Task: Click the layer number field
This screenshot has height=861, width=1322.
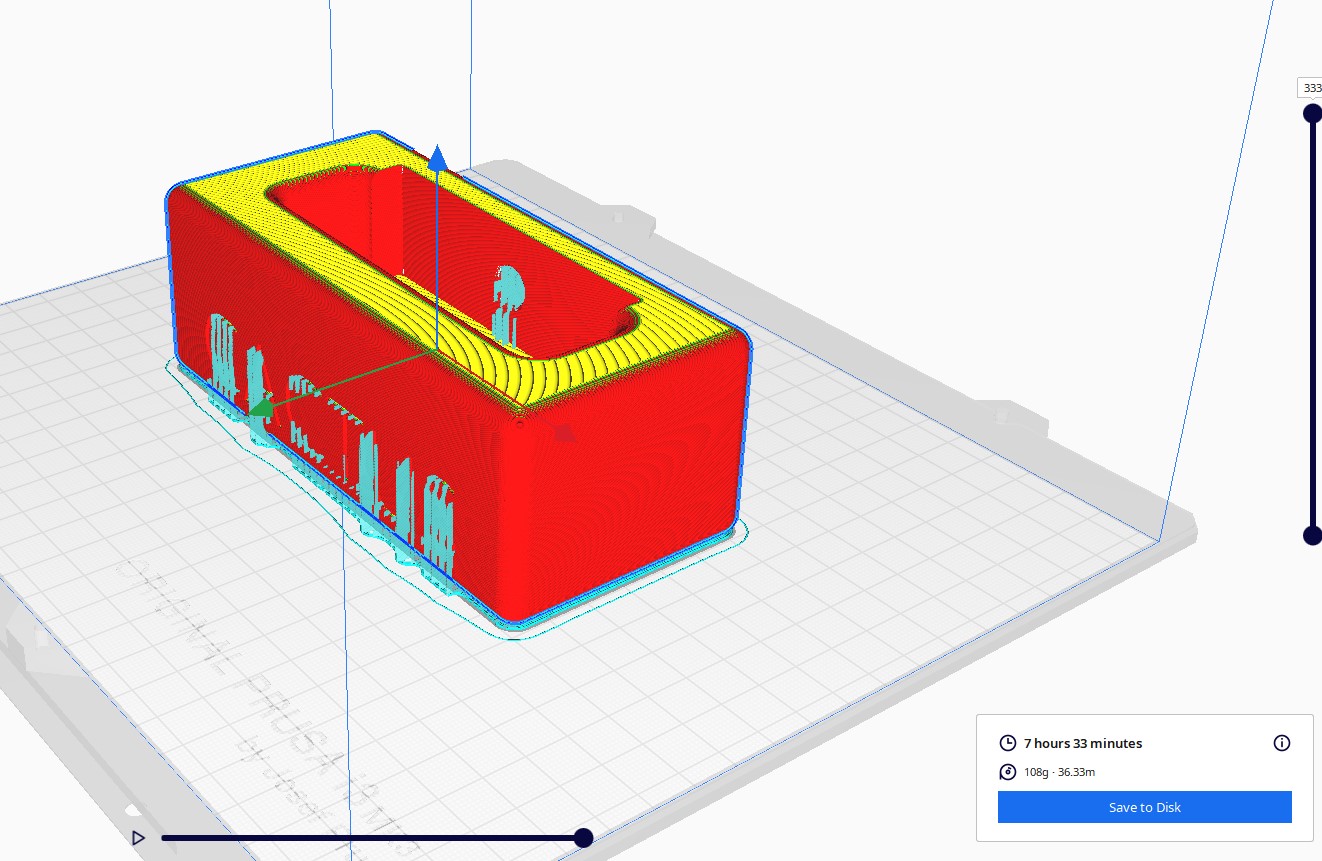Action: [1310, 88]
